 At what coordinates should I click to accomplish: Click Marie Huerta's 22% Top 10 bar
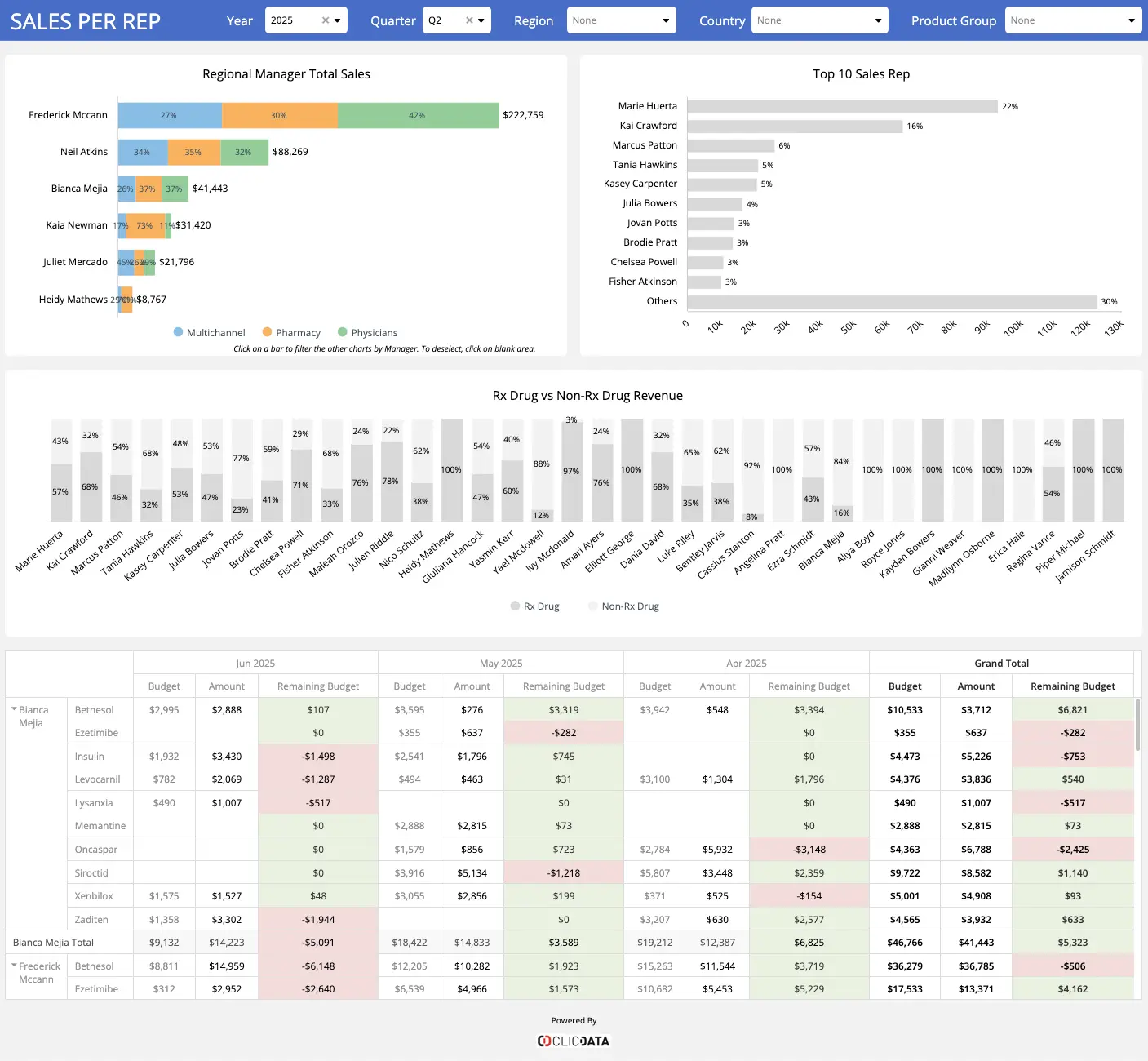842,106
